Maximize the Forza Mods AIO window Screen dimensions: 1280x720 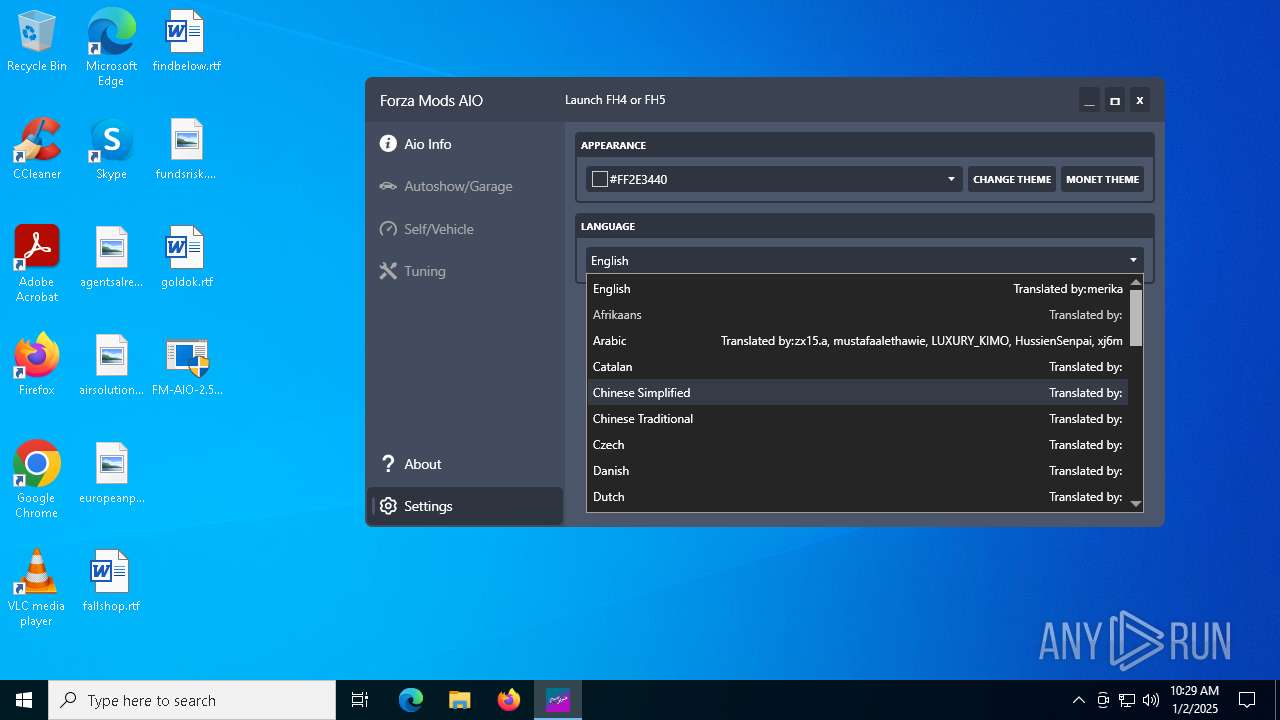point(1114,101)
